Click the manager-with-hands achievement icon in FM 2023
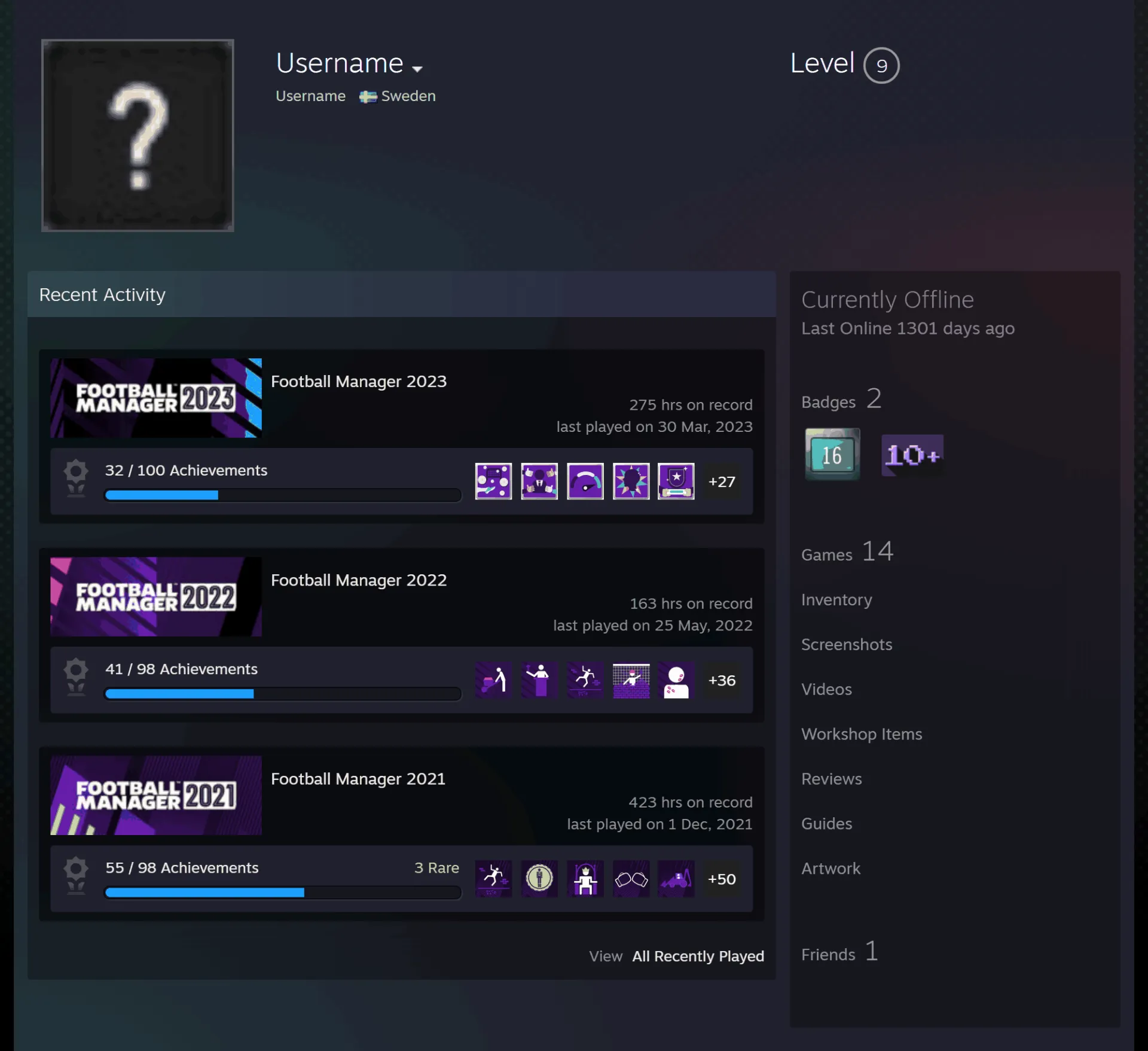This screenshot has width=1148, height=1051. point(539,481)
